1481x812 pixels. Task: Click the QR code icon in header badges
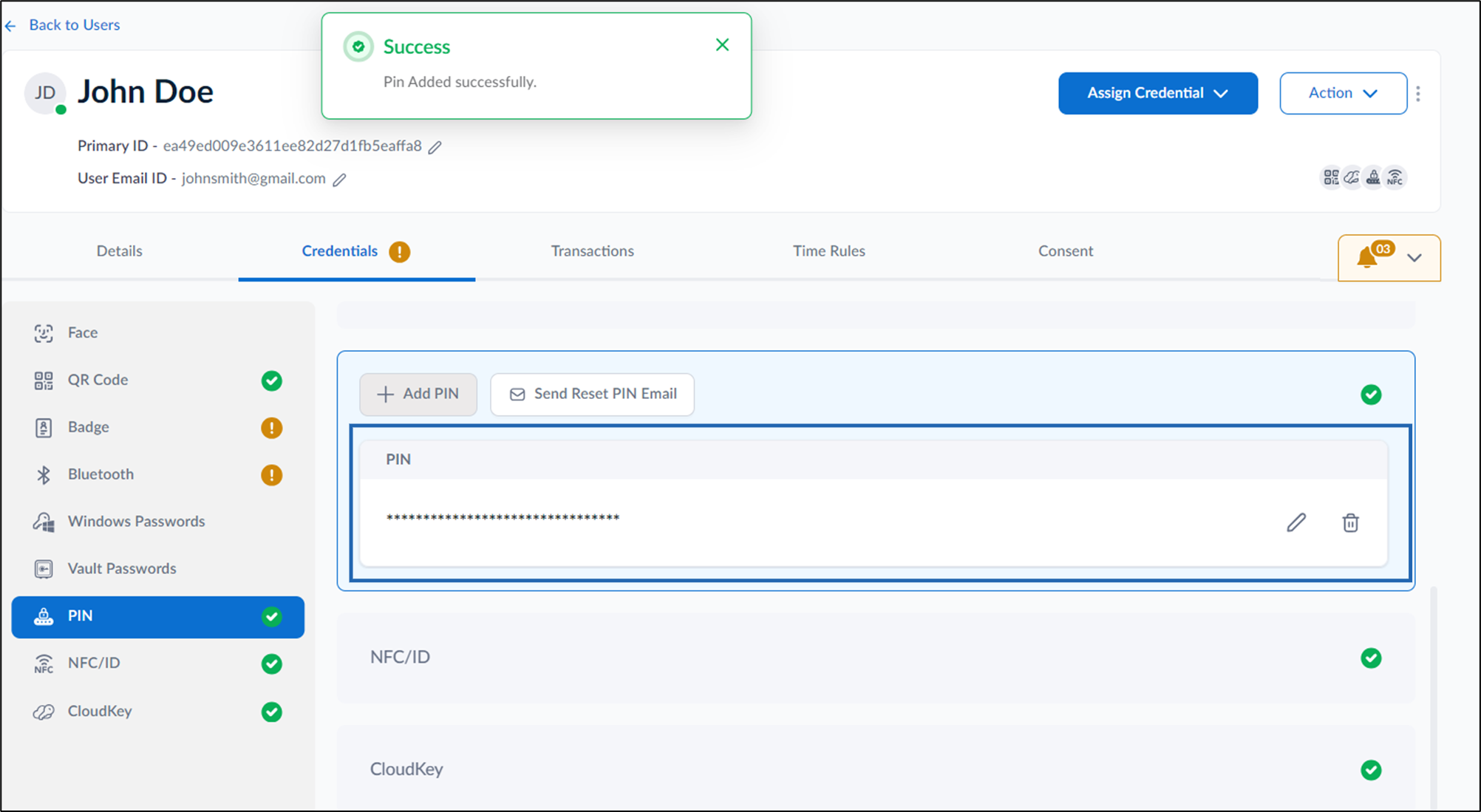1331,177
